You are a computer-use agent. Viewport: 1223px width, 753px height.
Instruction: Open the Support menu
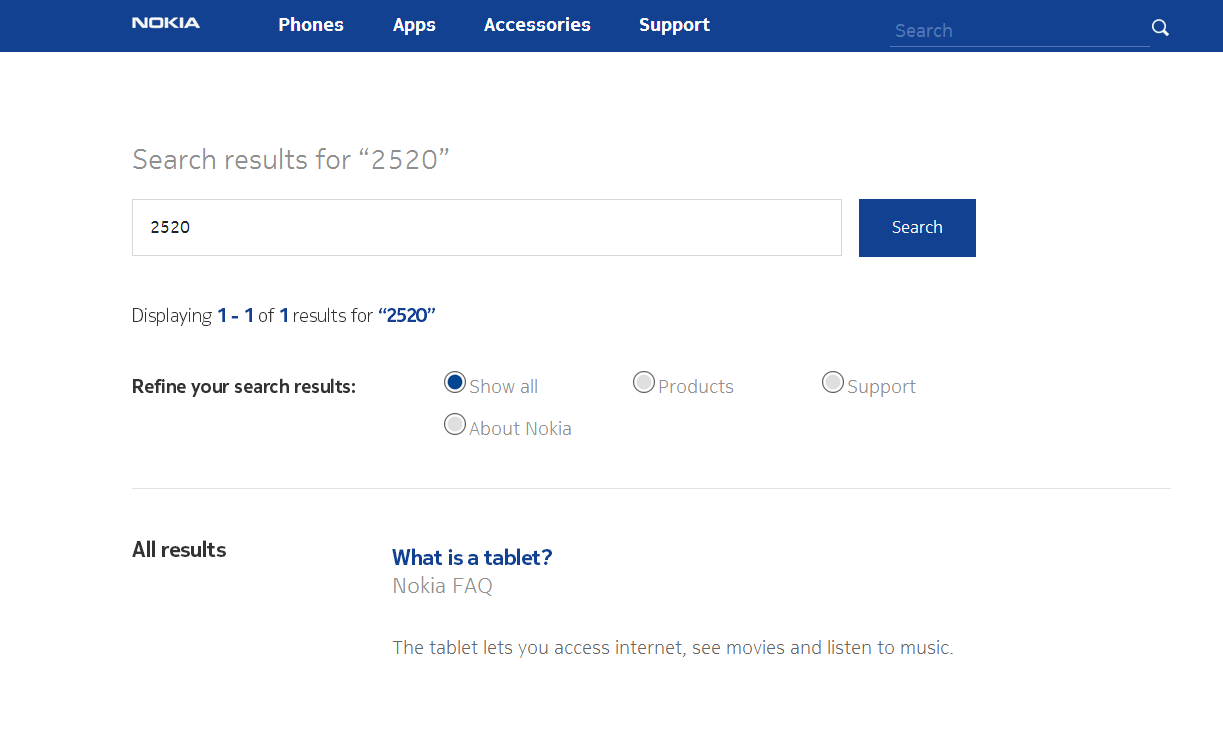[674, 25]
